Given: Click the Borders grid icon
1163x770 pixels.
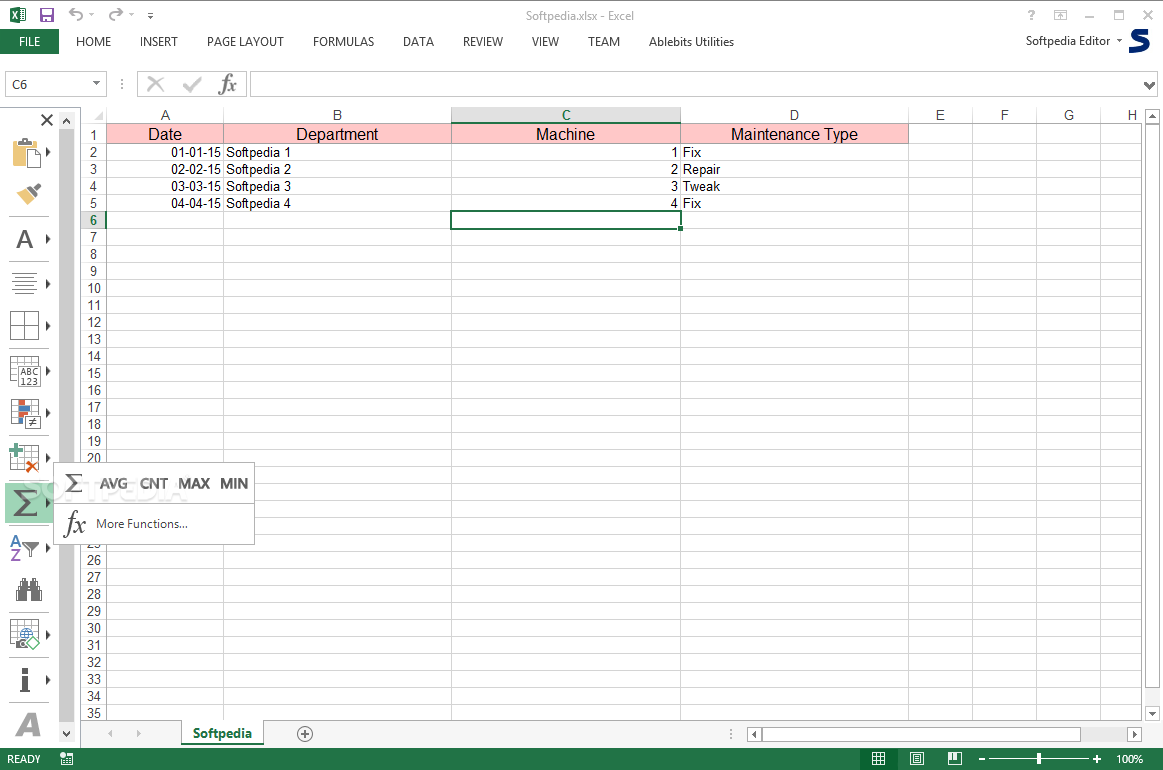Looking at the screenshot, I should [24, 325].
